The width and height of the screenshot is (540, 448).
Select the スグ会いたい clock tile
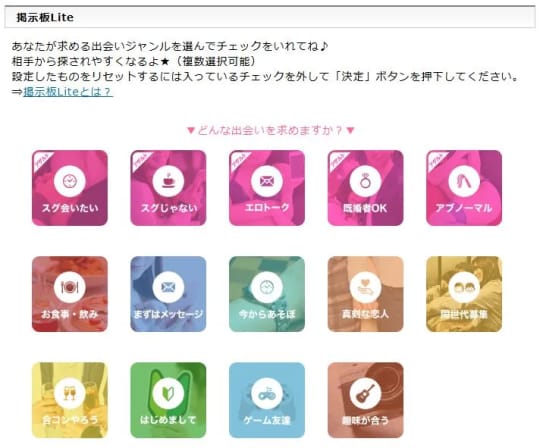coord(70,188)
